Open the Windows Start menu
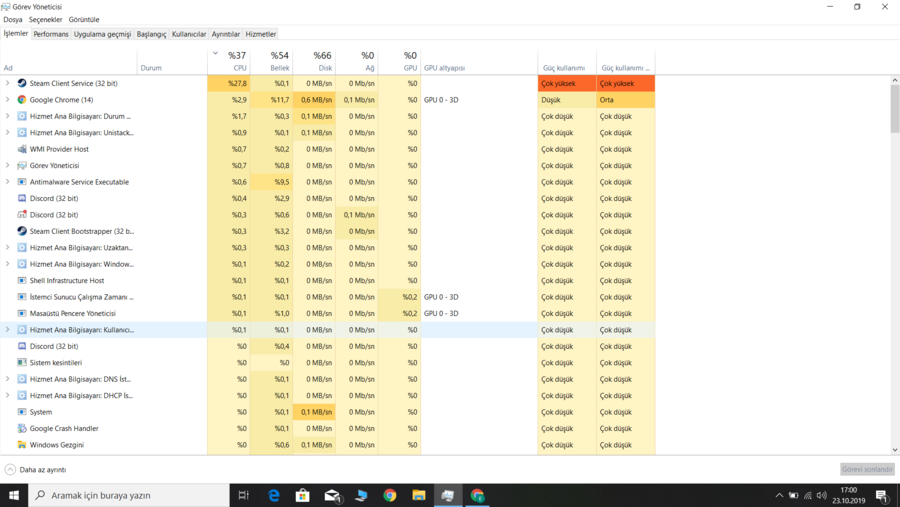The height and width of the screenshot is (507, 900). tap(14, 495)
